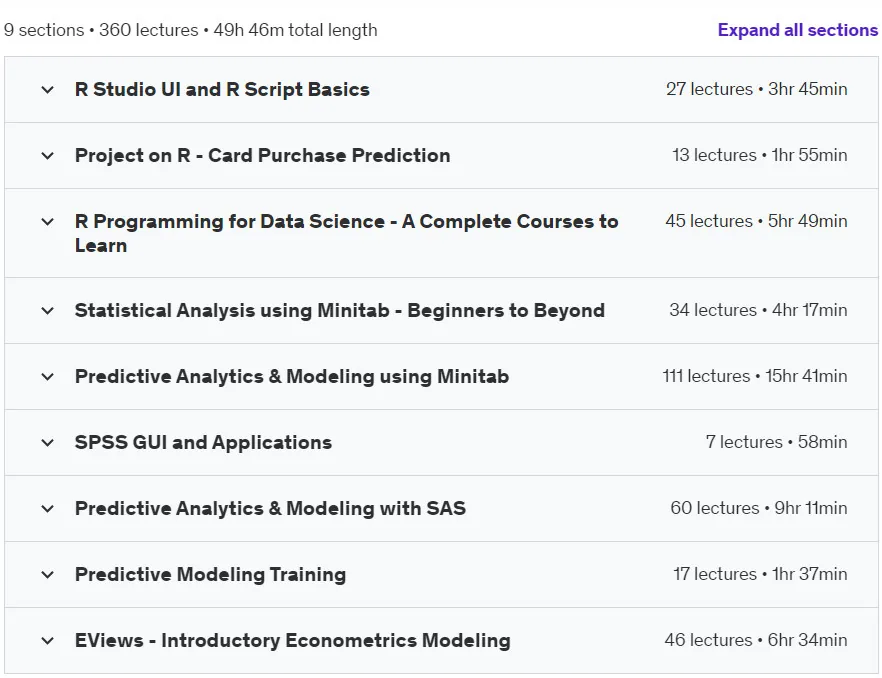Expand SPSS GUI and Applications chevron
This screenshot has height=678, width=882.
[48, 443]
